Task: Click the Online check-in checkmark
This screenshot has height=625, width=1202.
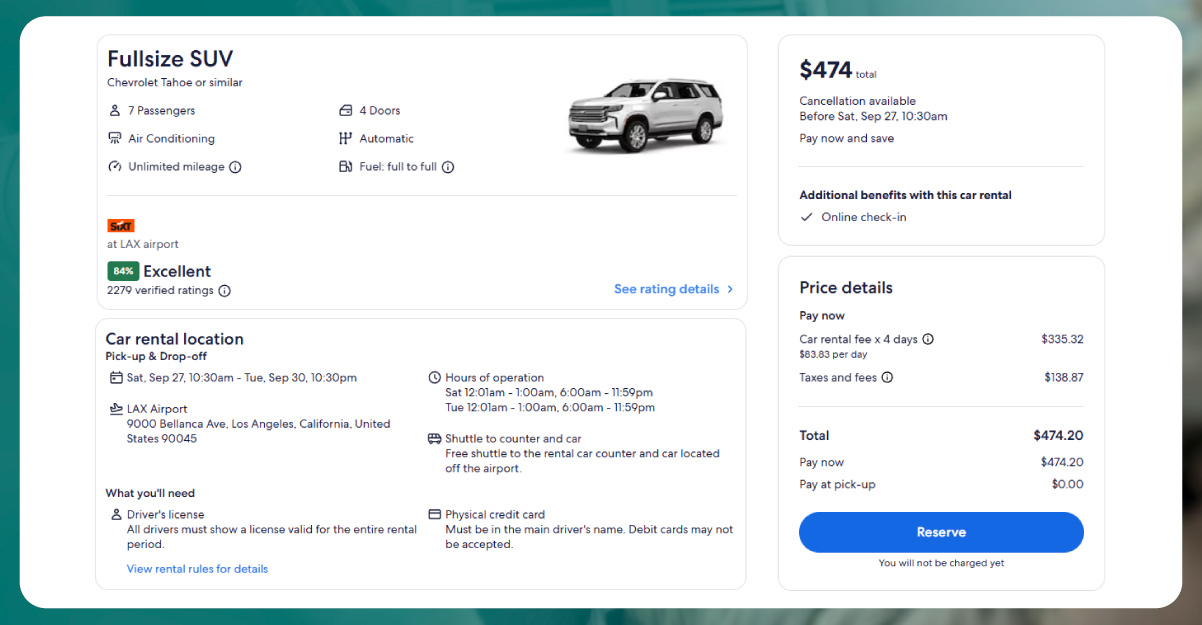Action: [x=807, y=217]
